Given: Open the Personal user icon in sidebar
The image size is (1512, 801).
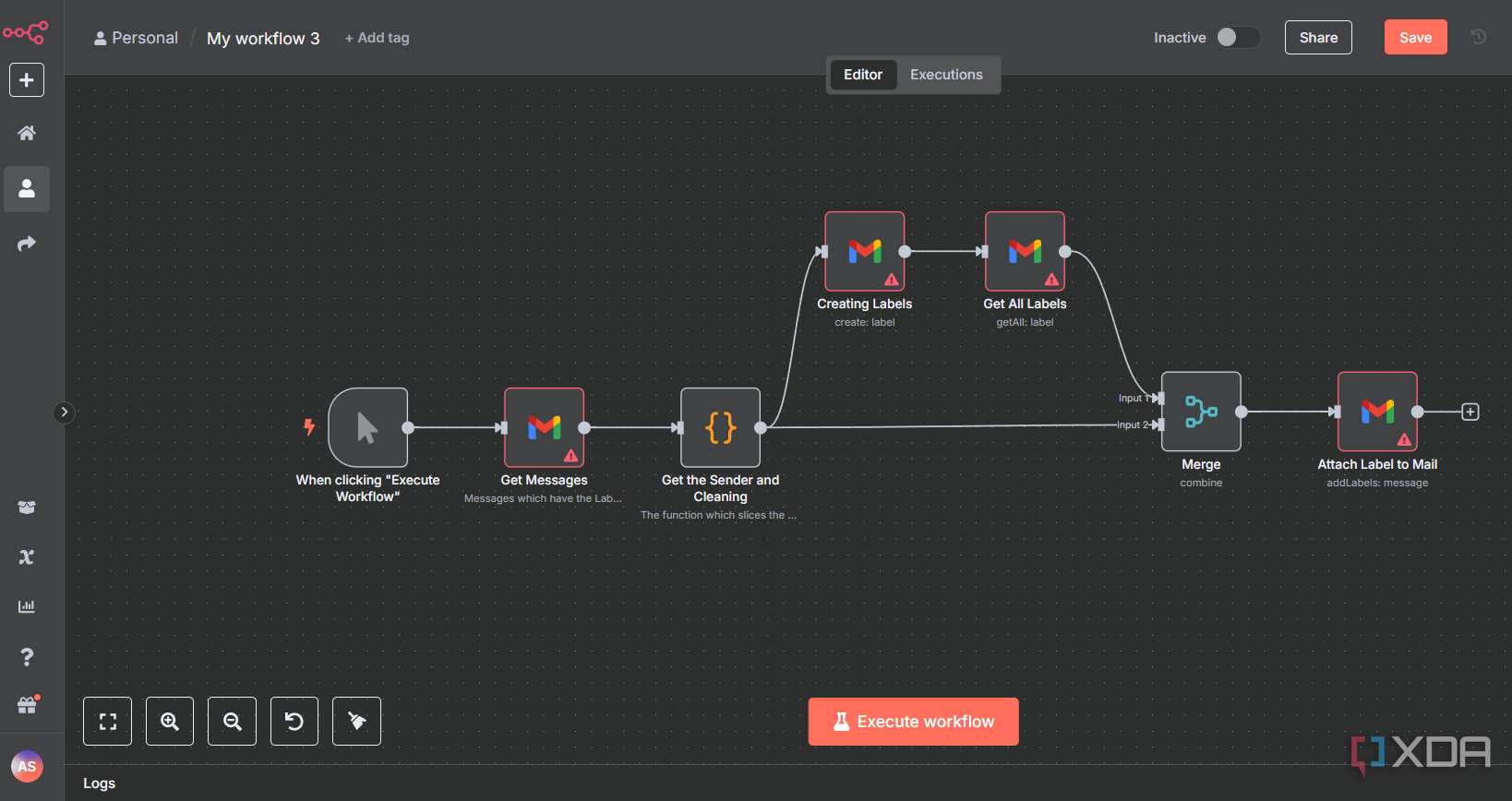Looking at the screenshot, I should coord(27,188).
